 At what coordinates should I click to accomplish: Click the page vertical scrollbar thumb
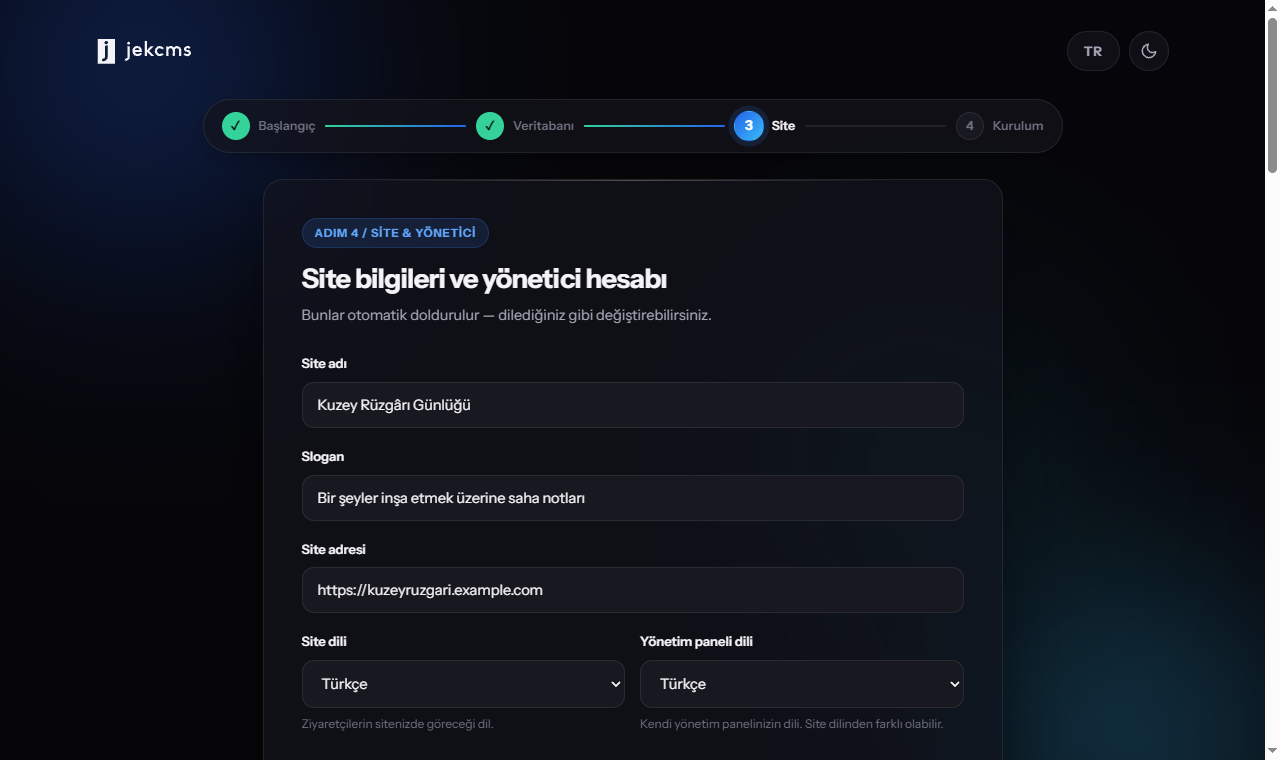pos(1272,95)
